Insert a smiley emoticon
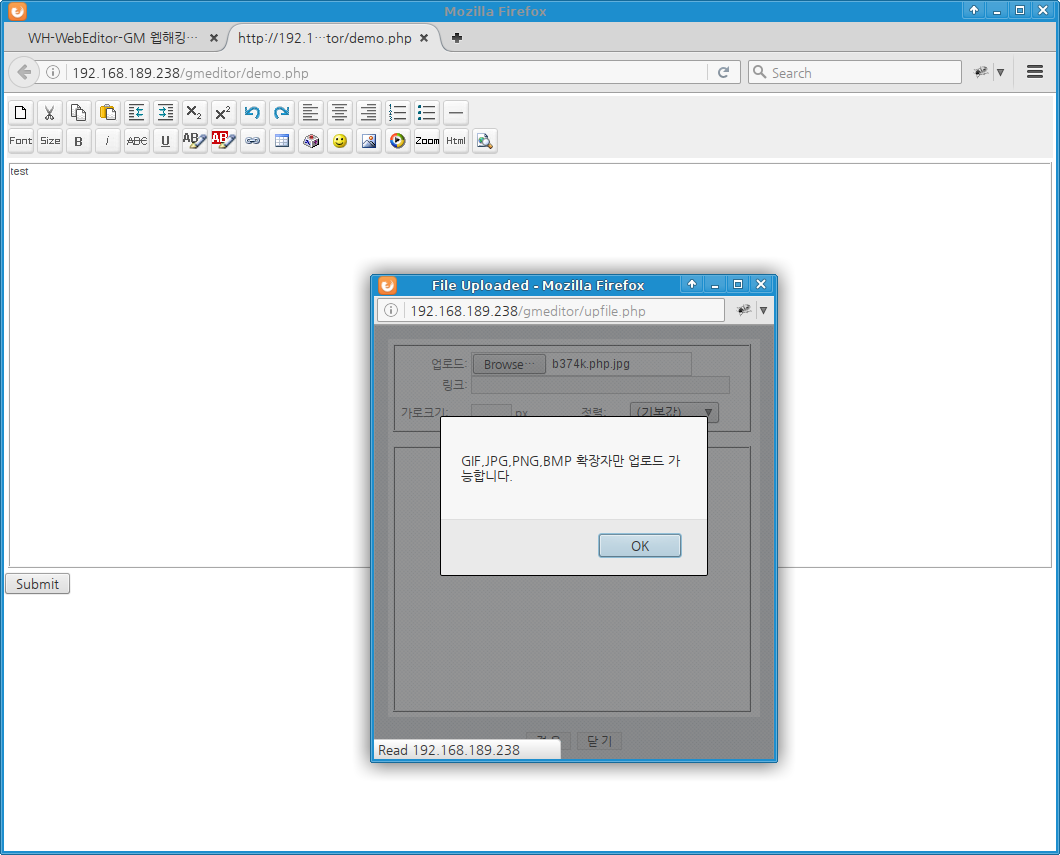 (340, 141)
